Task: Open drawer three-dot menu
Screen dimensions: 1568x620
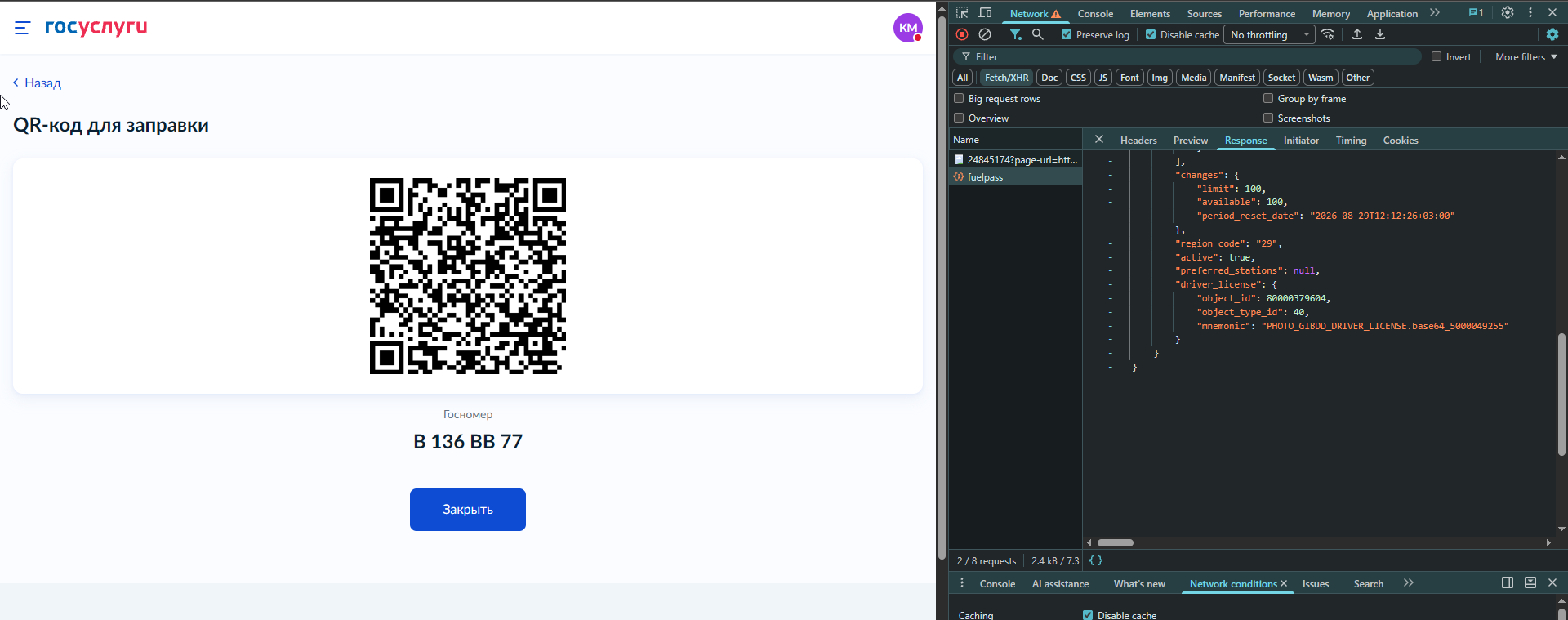Action: tap(962, 583)
